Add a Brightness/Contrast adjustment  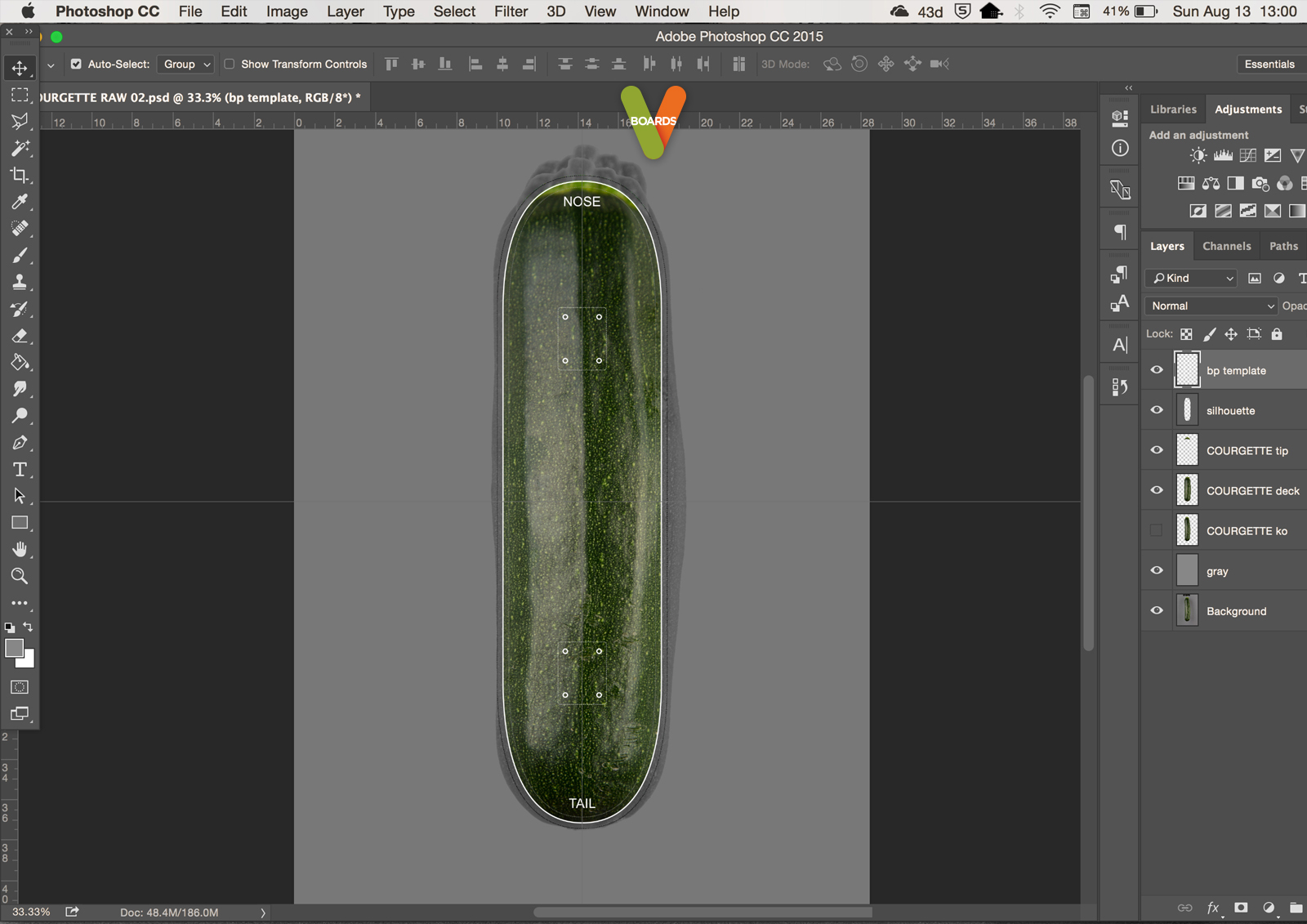coord(1198,155)
